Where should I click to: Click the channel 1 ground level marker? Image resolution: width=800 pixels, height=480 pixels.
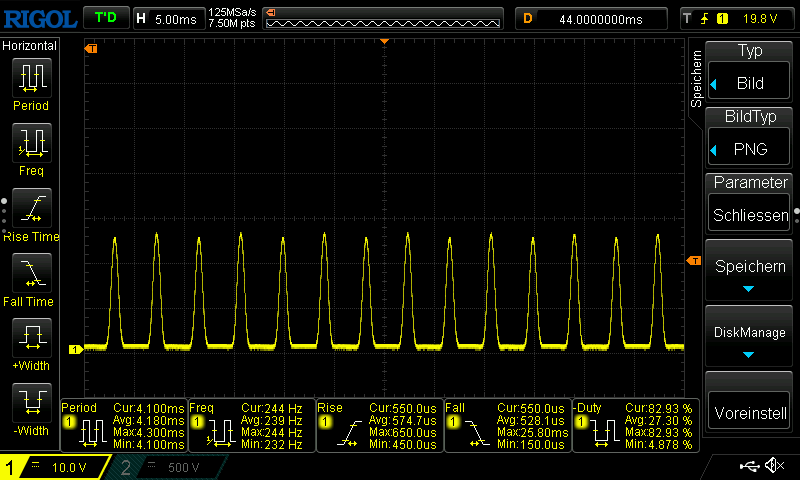(76, 349)
